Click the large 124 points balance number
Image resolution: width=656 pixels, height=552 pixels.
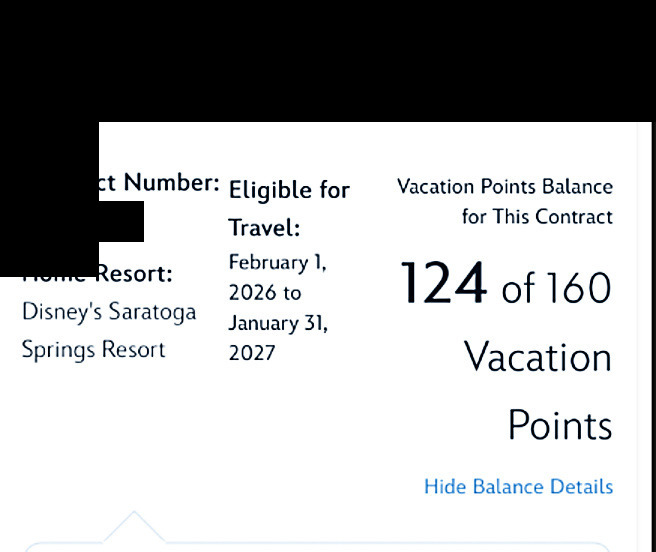pos(443,283)
